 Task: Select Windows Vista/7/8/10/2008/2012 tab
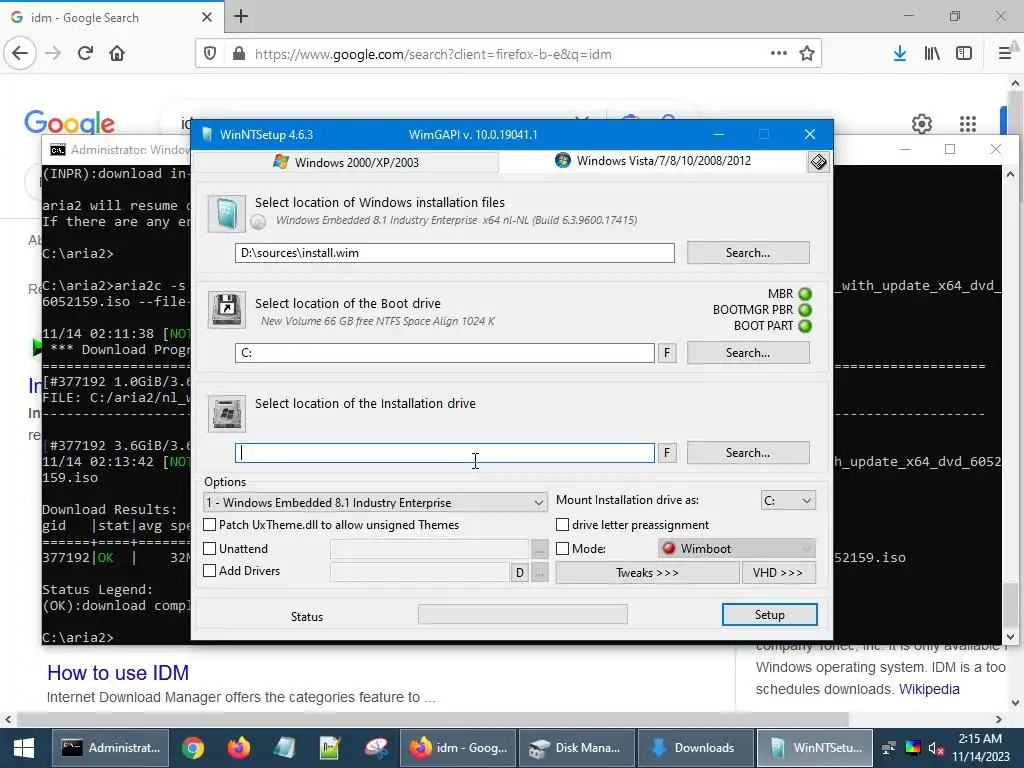click(x=653, y=161)
